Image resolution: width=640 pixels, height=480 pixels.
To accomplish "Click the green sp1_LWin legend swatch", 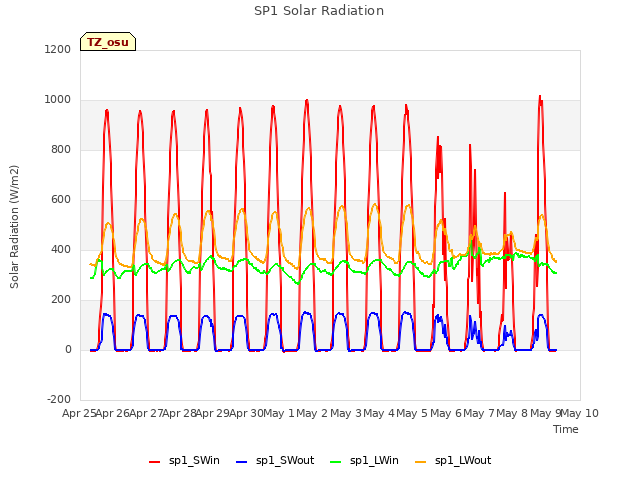I will (x=335, y=462).
